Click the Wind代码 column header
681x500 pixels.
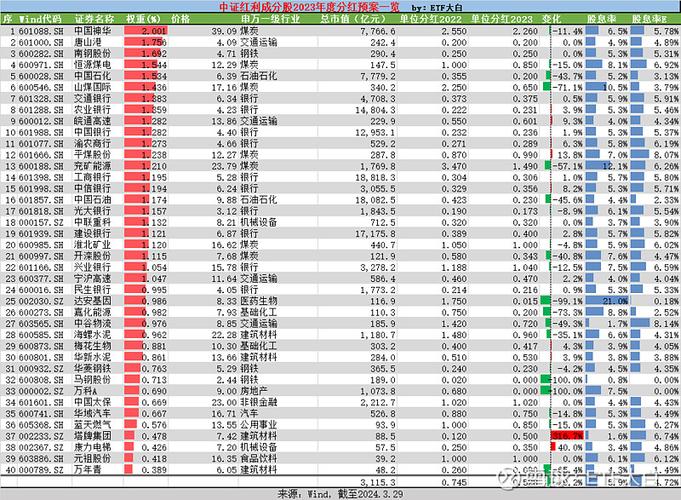coord(40,19)
